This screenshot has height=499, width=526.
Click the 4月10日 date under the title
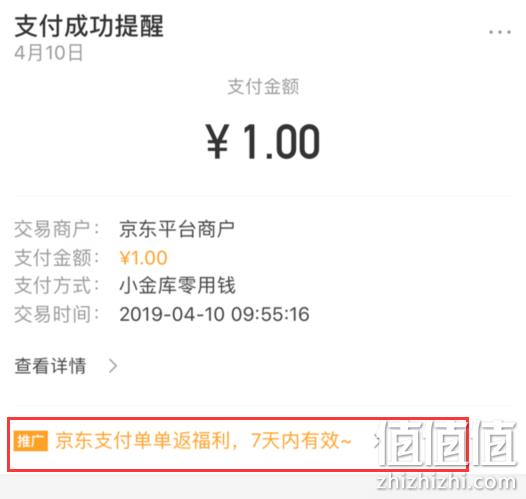click(x=49, y=53)
